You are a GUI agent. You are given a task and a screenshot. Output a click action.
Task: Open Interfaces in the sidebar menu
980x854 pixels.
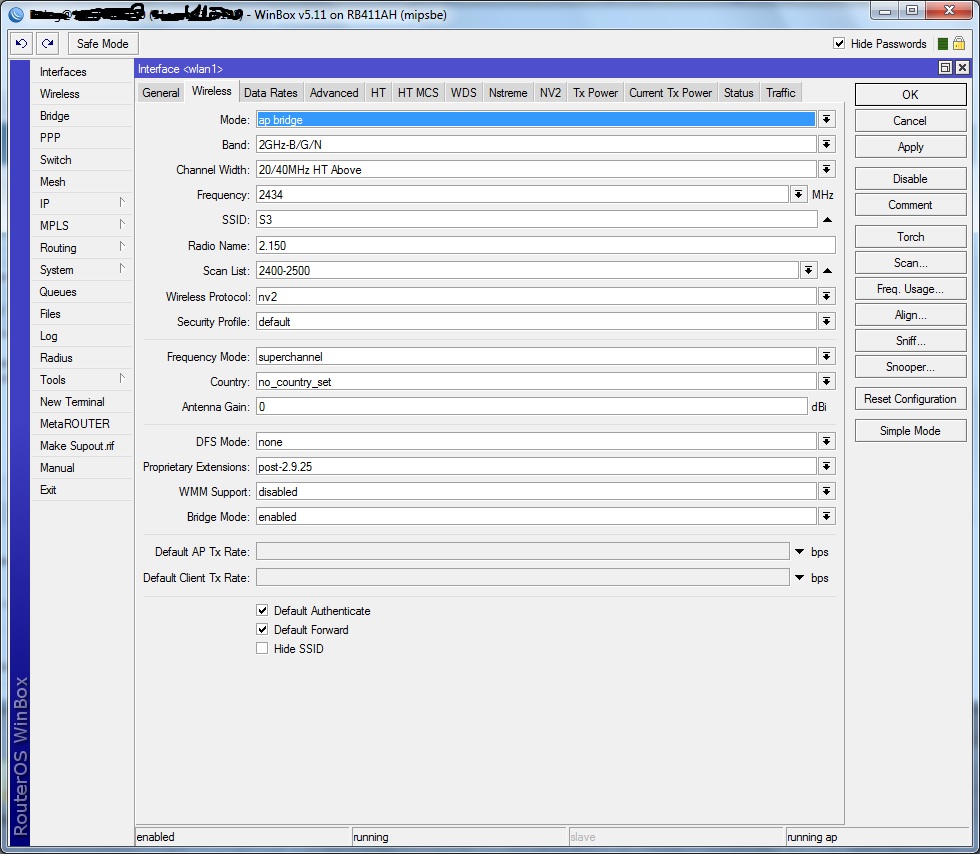pyautogui.click(x=63, y=72)
